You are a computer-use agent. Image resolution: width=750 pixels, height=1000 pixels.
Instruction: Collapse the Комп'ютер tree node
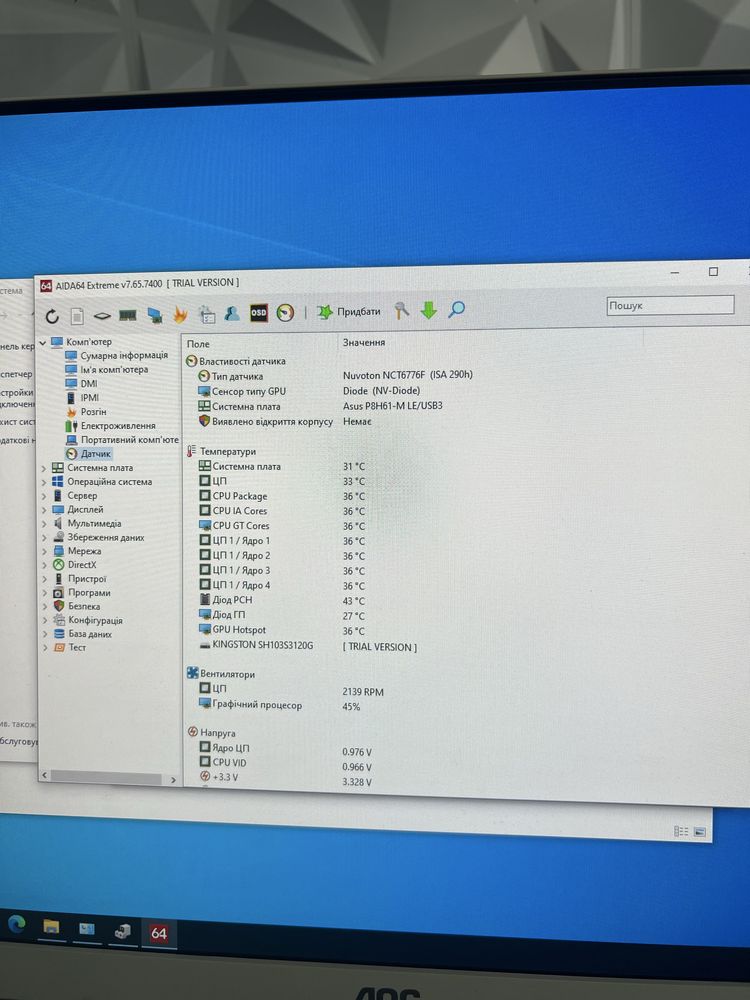(x=43, y=342)
